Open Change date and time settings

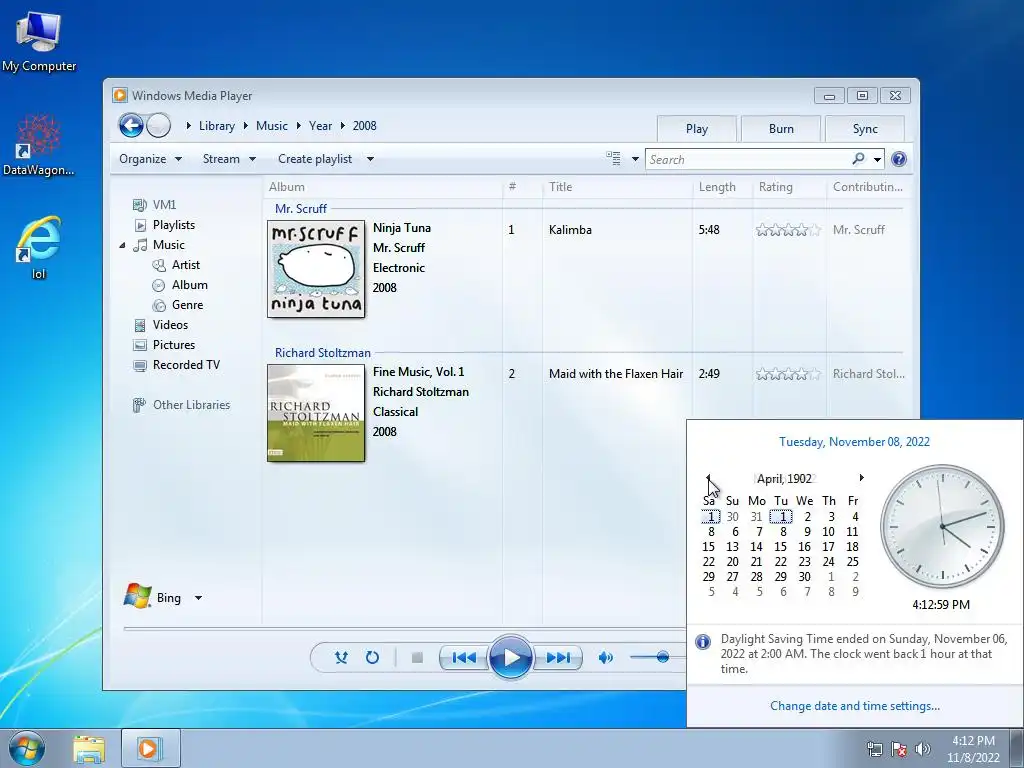click(855, 706)
